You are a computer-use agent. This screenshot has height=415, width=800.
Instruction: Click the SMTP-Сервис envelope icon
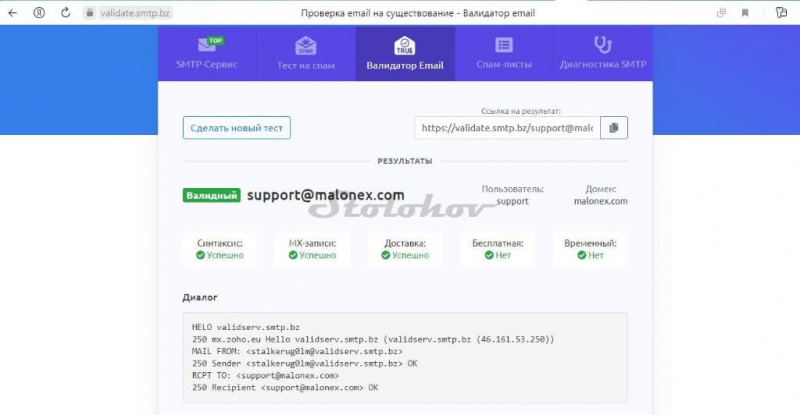coord(209,44)
